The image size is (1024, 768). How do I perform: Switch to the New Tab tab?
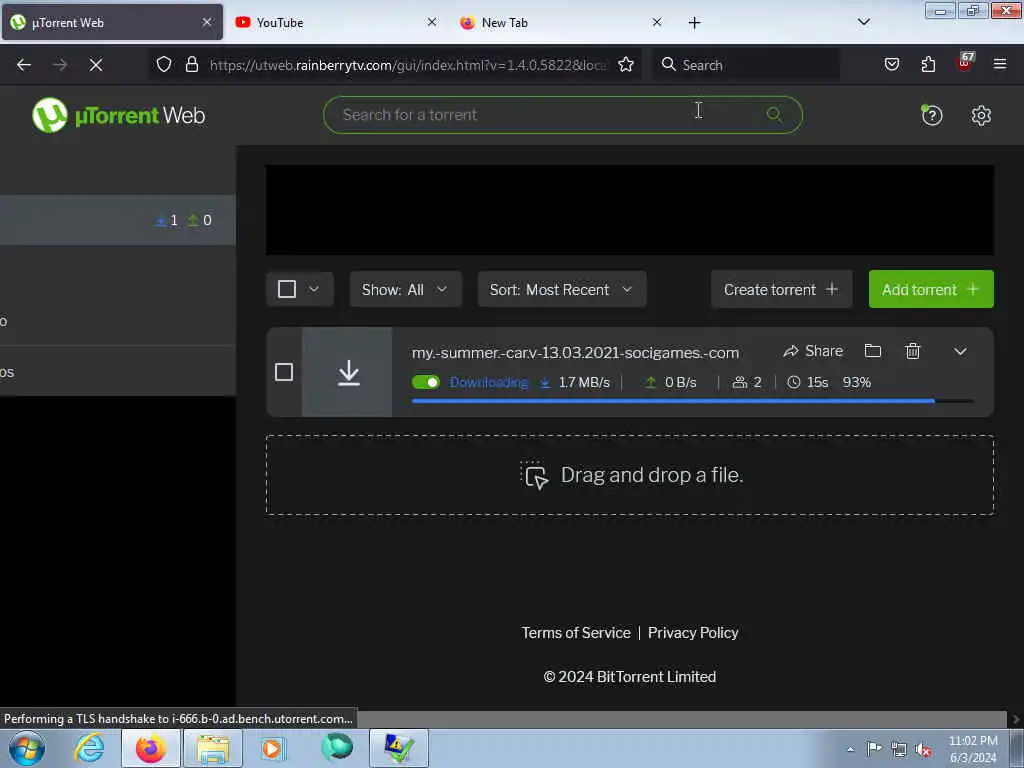pyautogui.click(x=560, y=22)
